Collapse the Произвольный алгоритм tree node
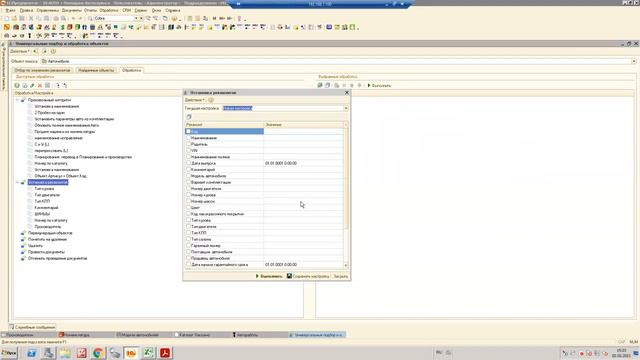 coord(18,100)
